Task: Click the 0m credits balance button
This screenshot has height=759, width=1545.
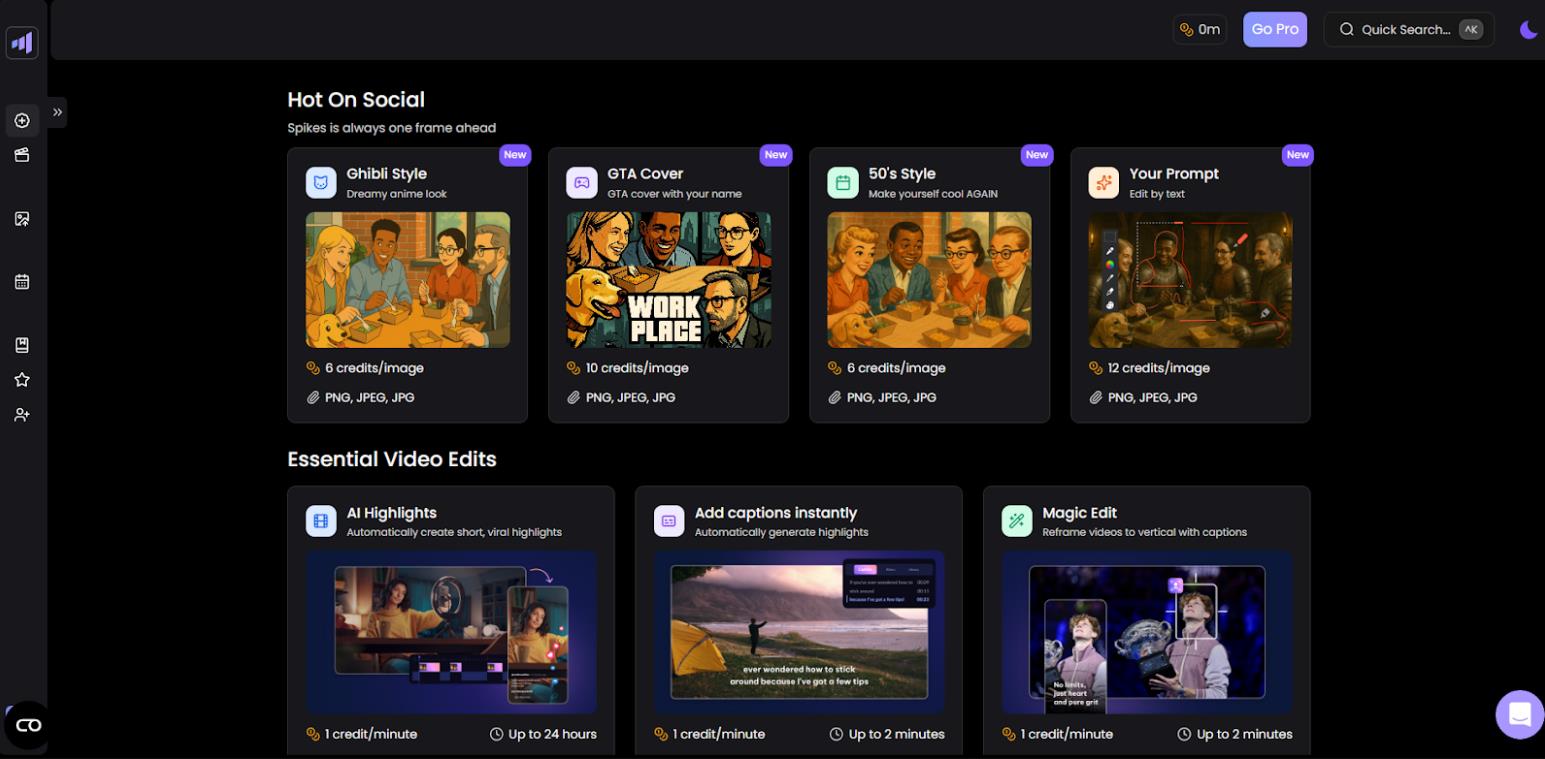Action: pos(1200,29)
